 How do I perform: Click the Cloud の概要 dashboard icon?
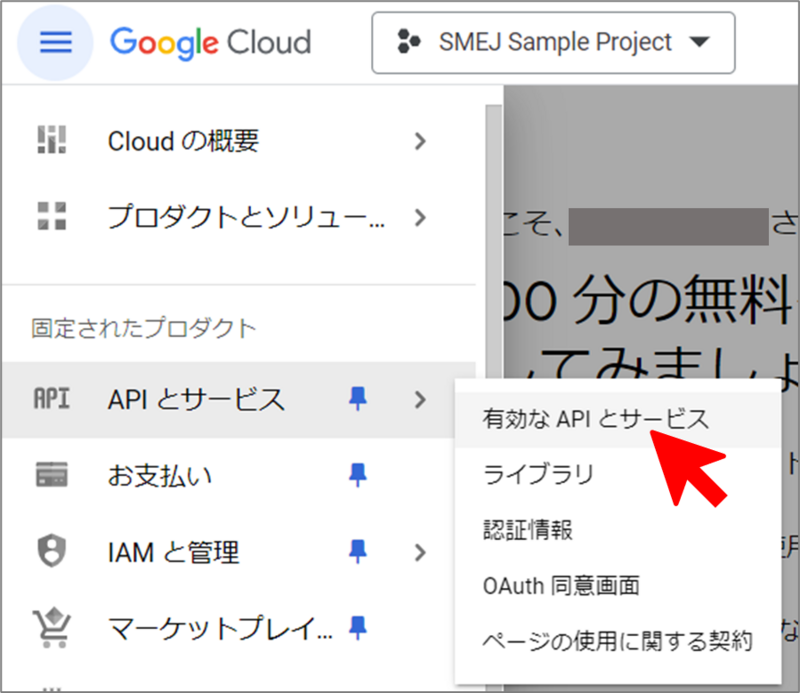(x=52, y=140)
